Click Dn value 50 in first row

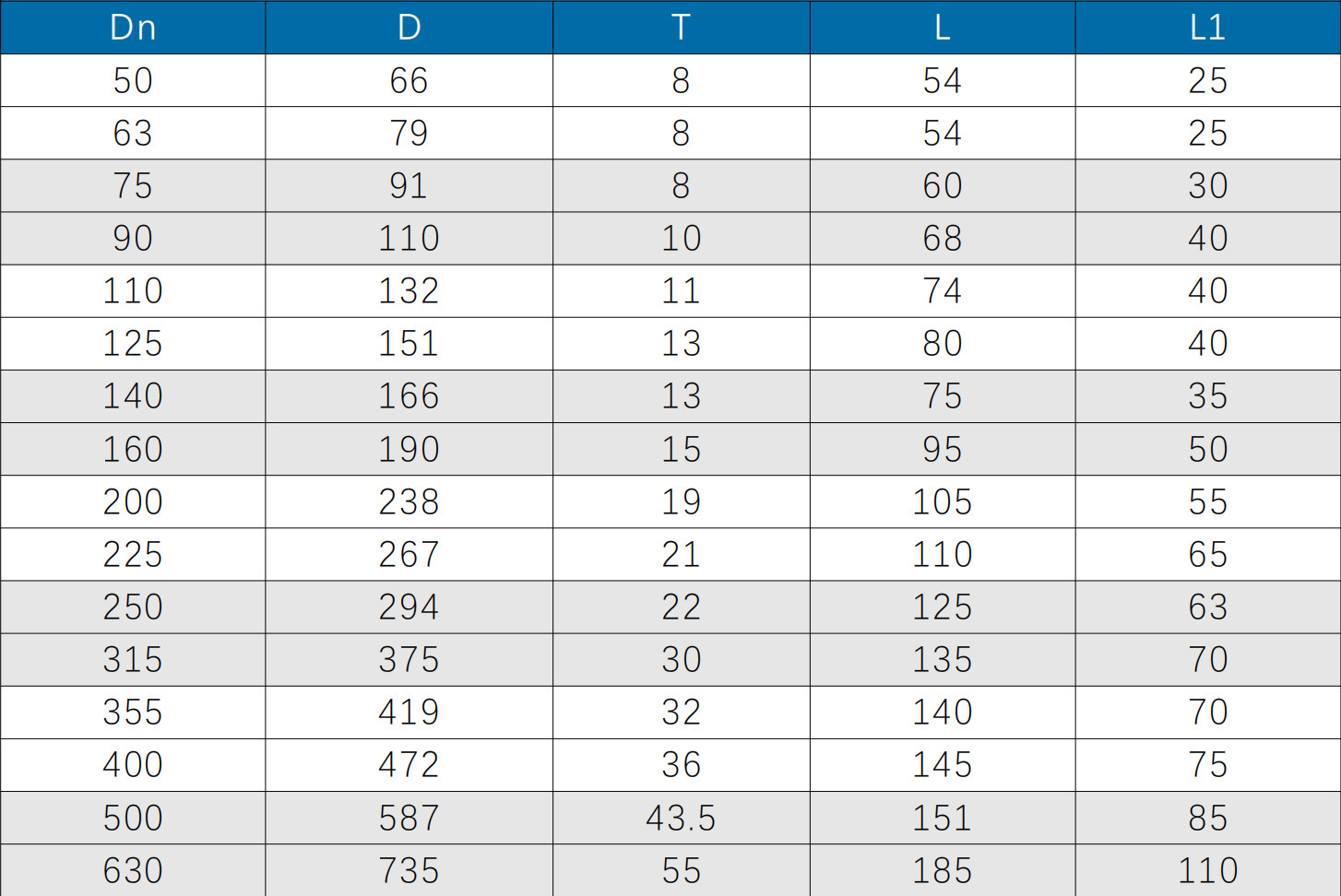133,80
